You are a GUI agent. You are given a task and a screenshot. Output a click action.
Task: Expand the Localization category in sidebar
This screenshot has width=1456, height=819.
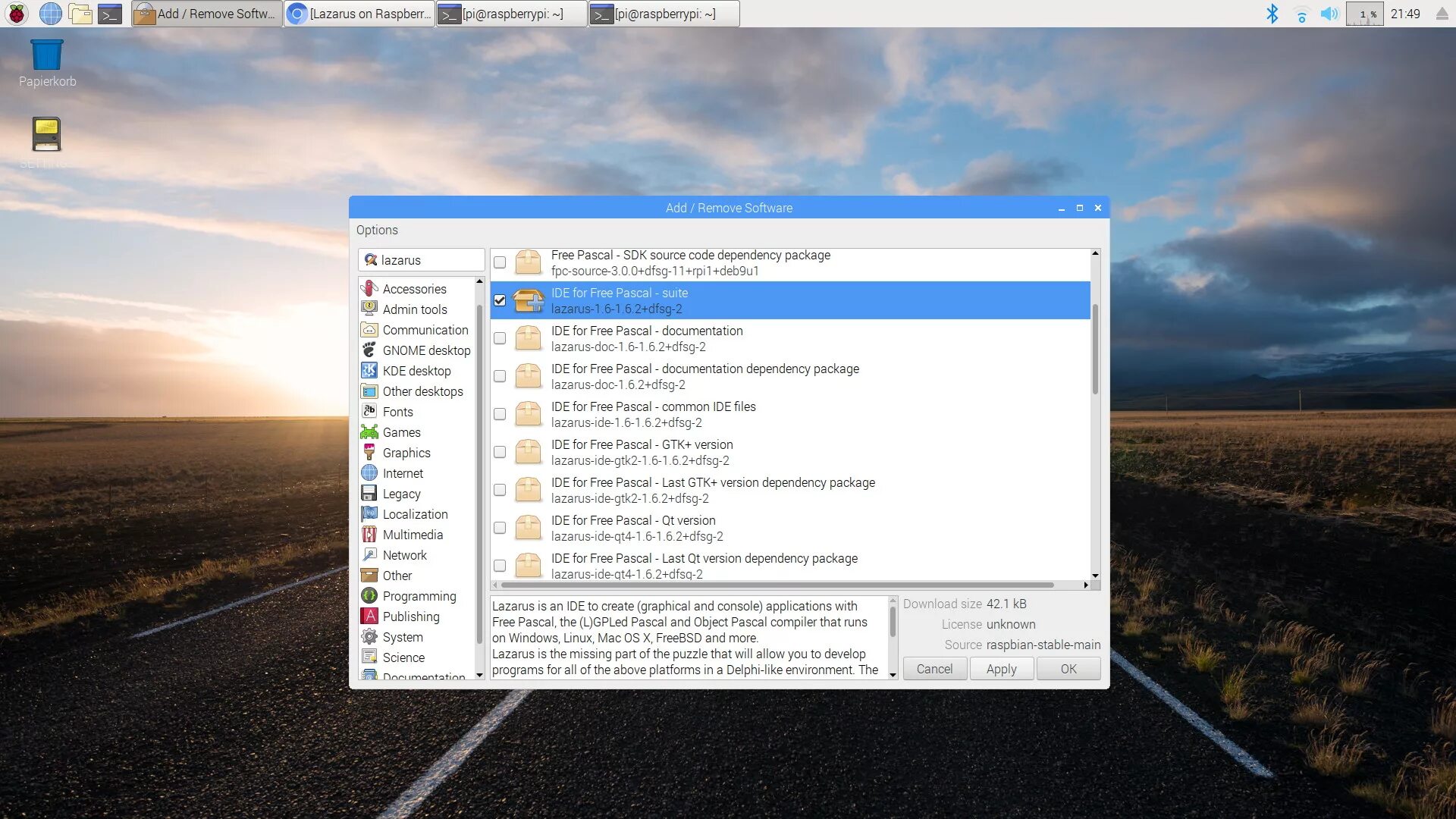coord(416,514)
